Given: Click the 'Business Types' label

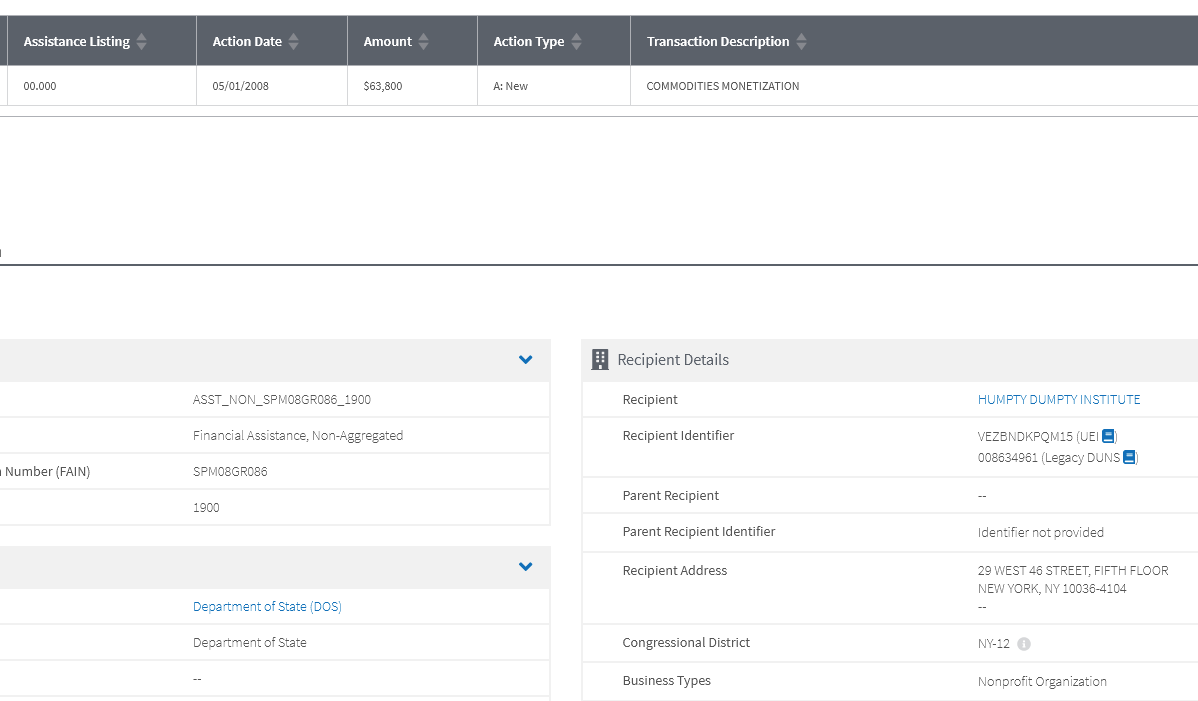Looking at the screenshot, I should tap(667, 680).
